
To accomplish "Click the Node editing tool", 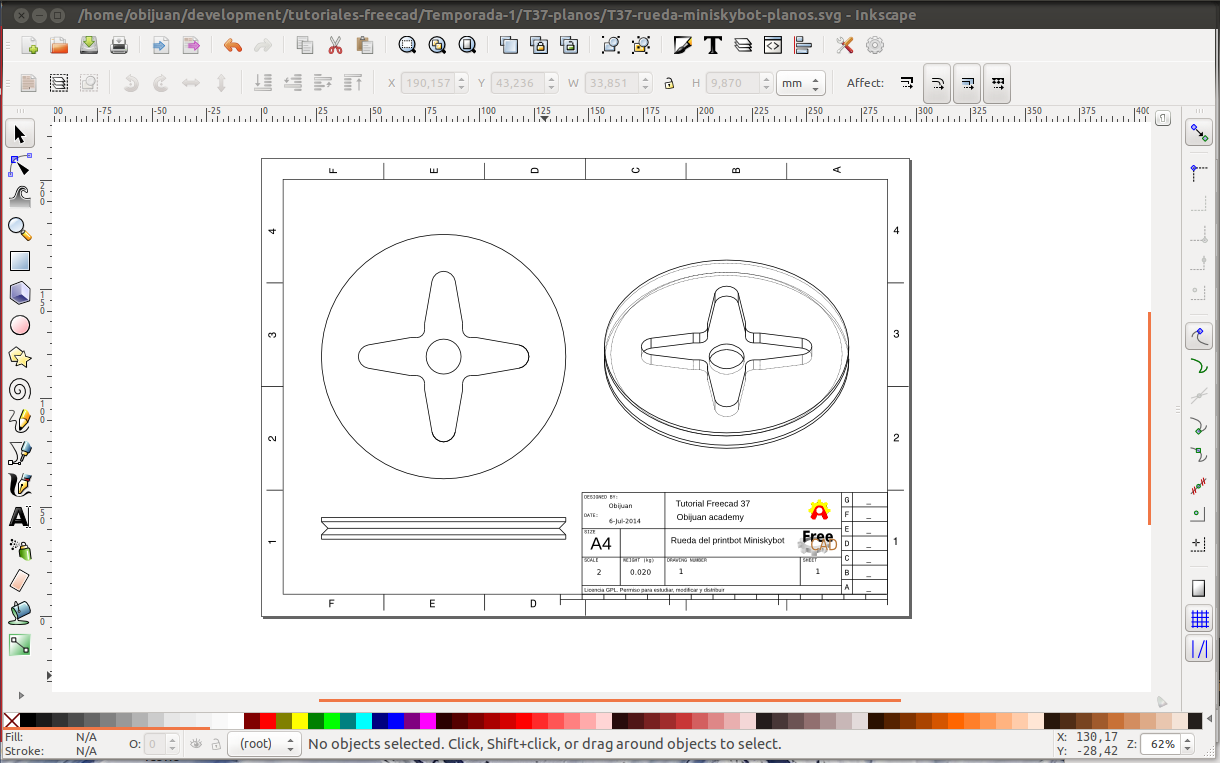I will point(19,165).
